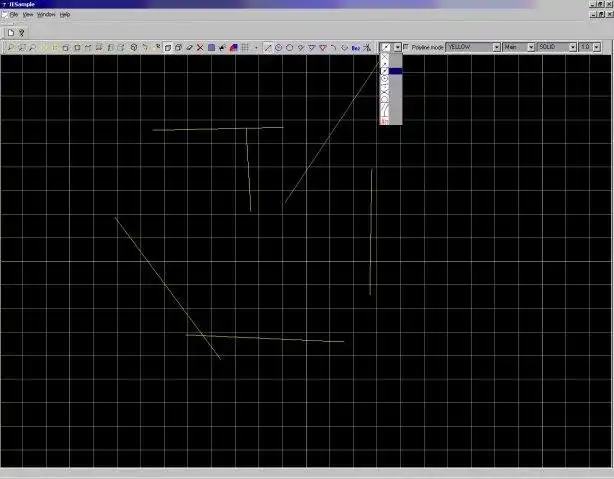
Task: Open the Window menu
Action: [46, 14]
